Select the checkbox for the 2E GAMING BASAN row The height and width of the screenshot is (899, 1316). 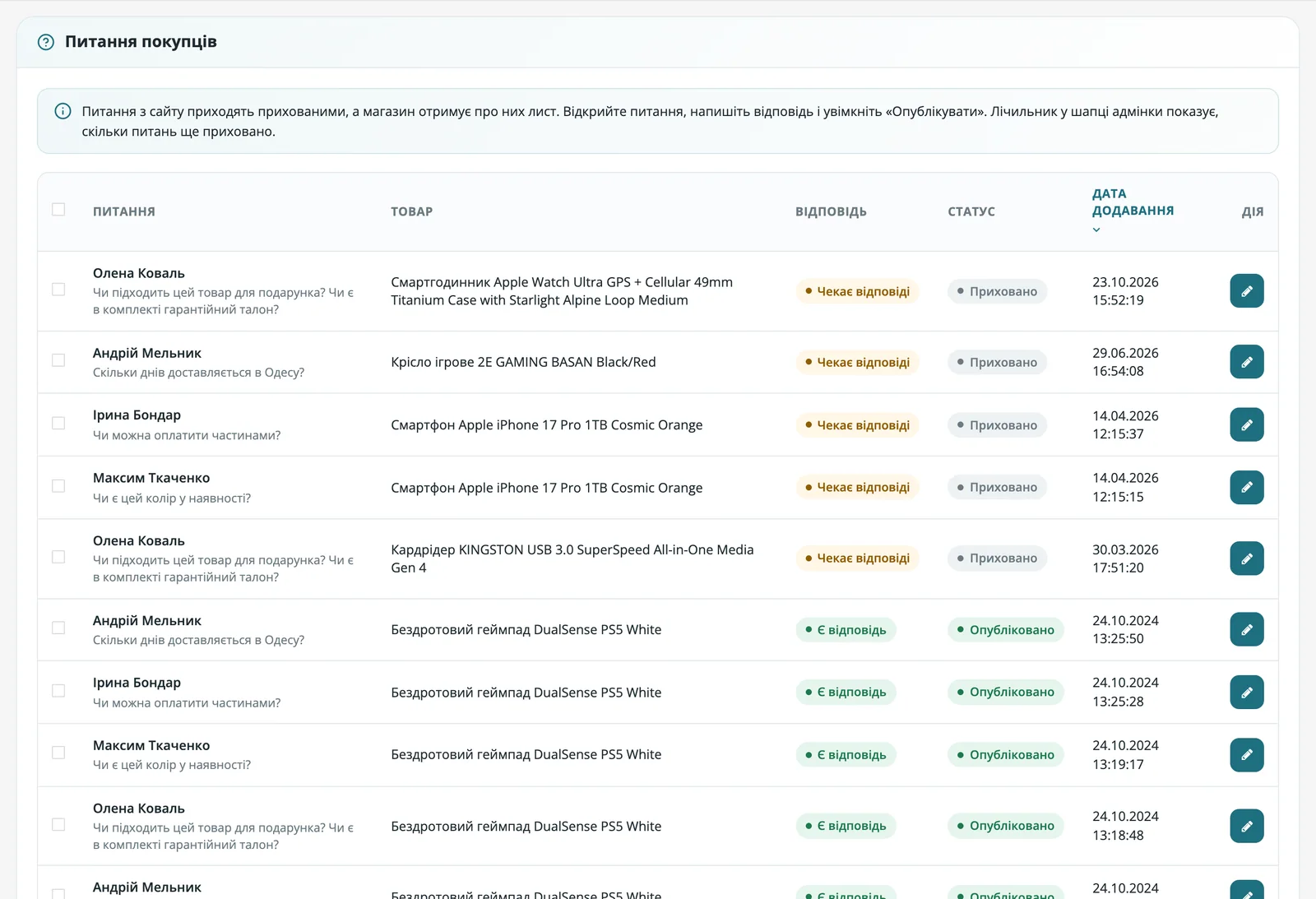click(x=58, y=360)
